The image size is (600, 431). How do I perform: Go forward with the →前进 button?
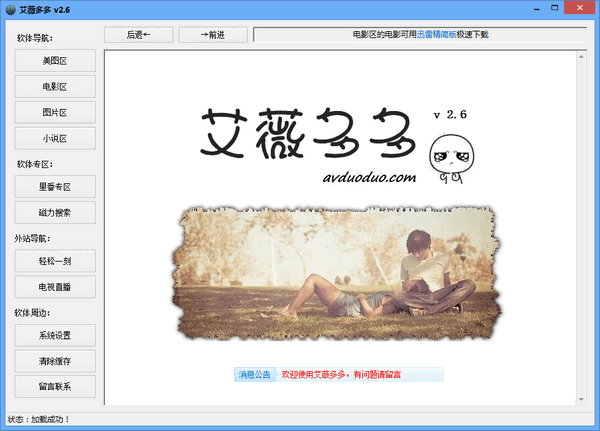[x=213, y=35]
